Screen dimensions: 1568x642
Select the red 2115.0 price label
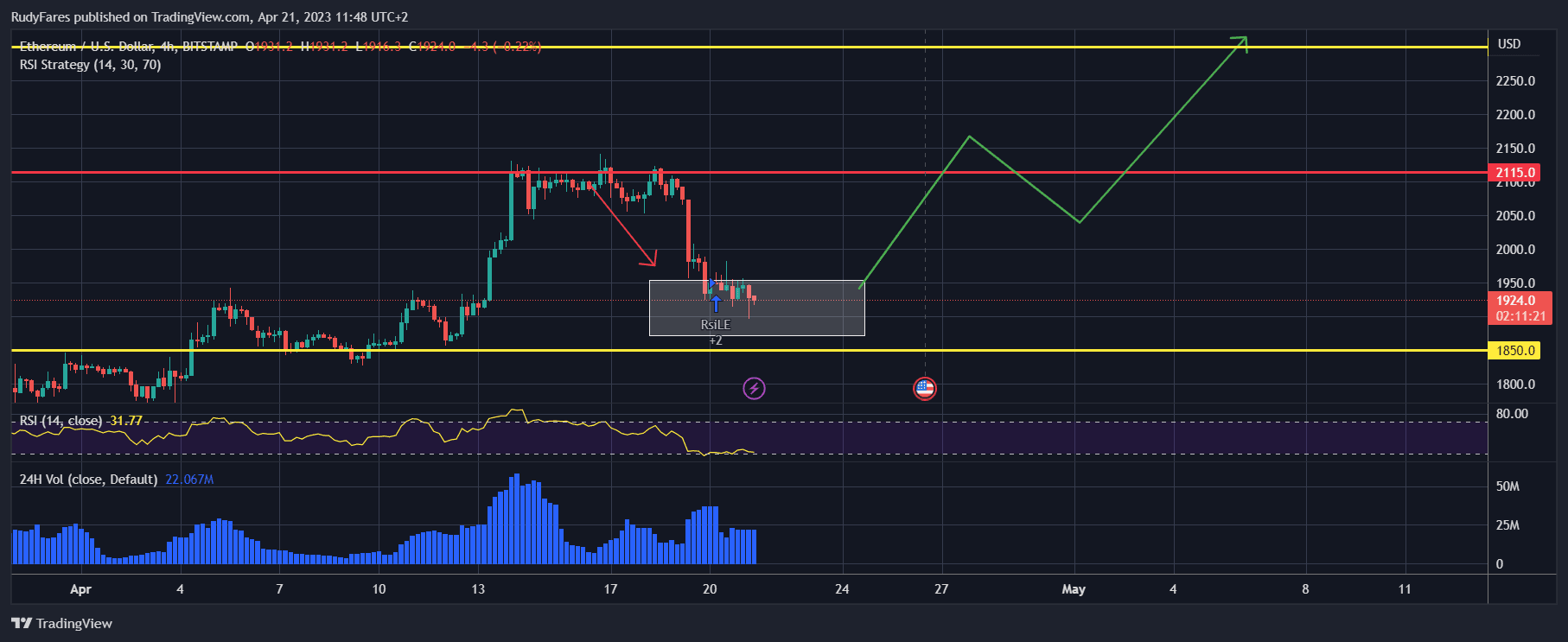pos(1515,173)
